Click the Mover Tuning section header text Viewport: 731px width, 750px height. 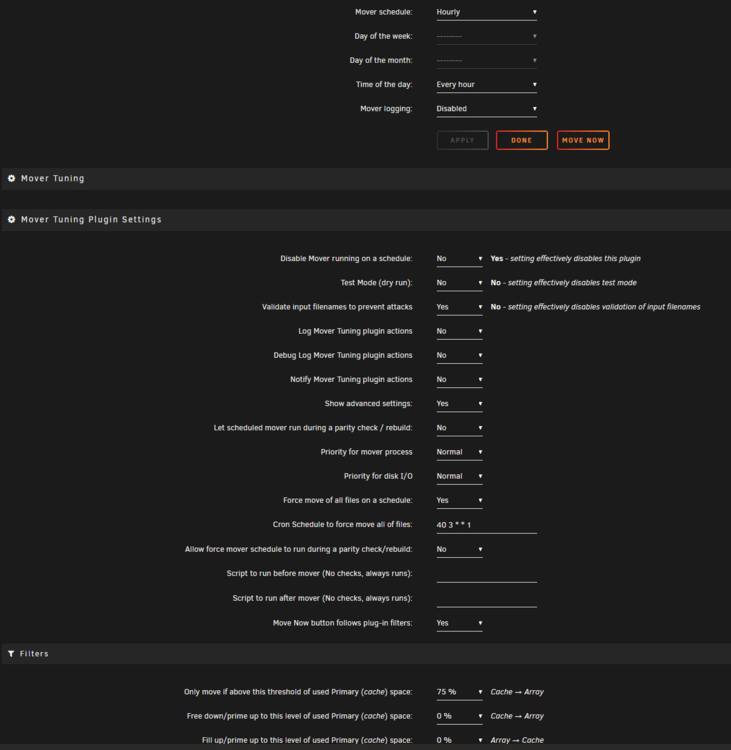53,178
